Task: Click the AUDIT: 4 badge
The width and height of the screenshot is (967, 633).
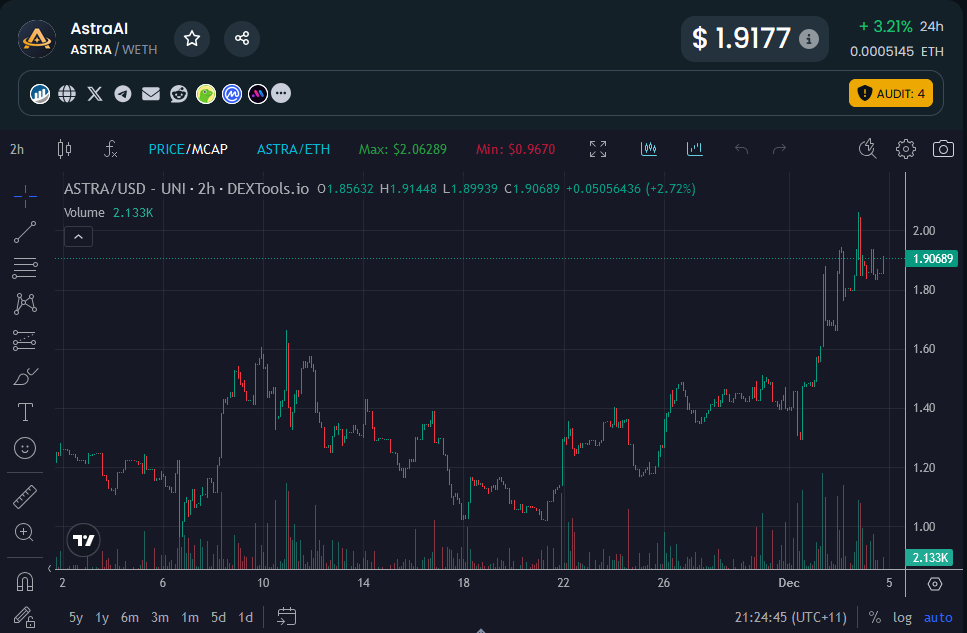Action: point(891,93)
